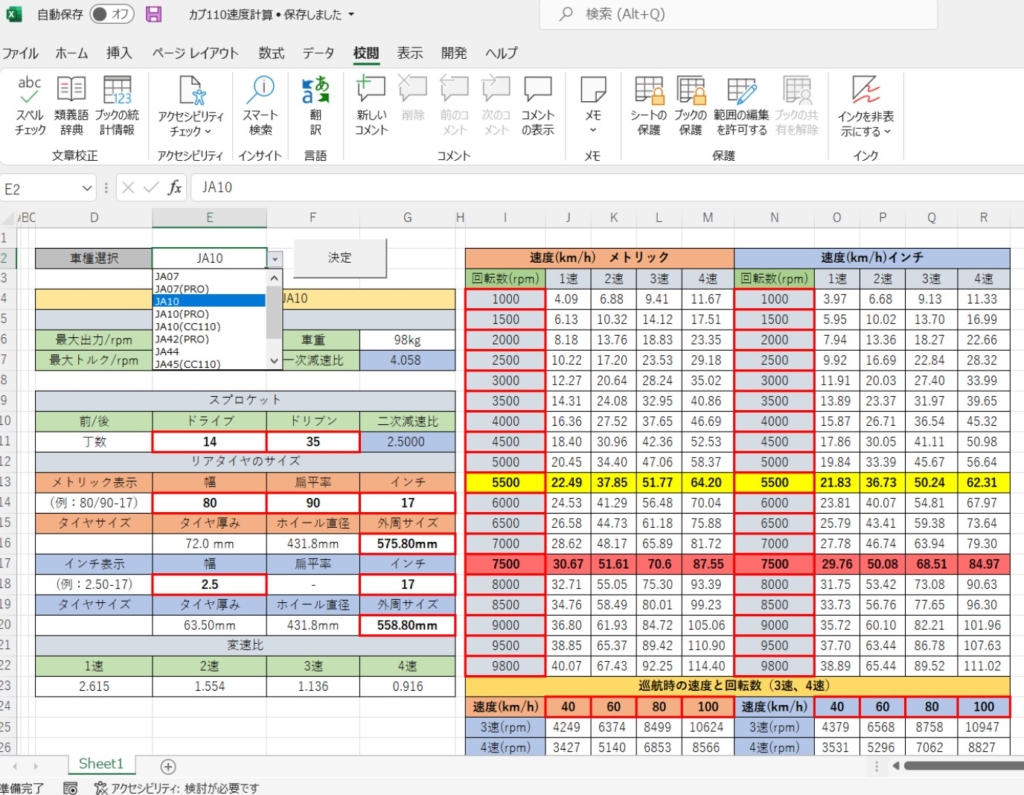Screen dimensions: 1024x795
Task: Click the search (検索) box
Action: pos(738,14)
